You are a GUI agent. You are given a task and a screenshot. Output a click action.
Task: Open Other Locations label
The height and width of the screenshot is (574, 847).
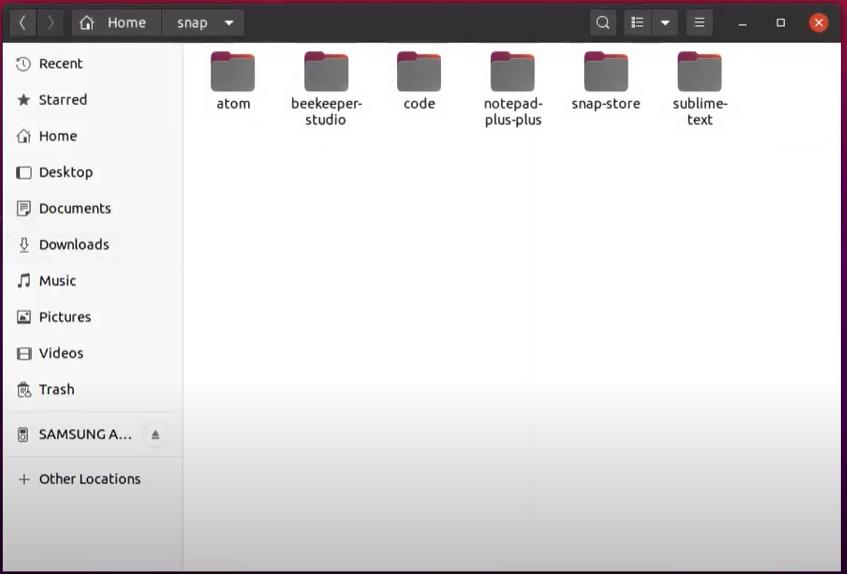(90, 479)
